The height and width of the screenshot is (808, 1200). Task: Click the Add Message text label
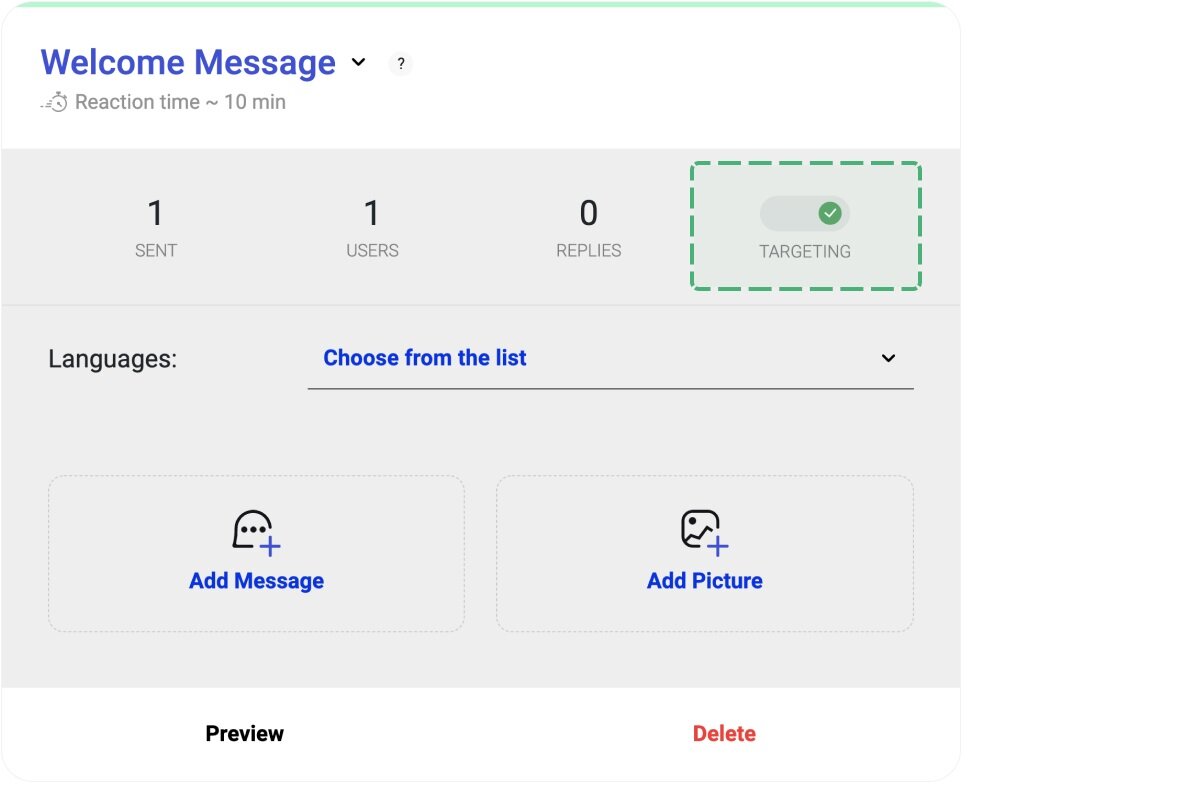coord(256,581)
